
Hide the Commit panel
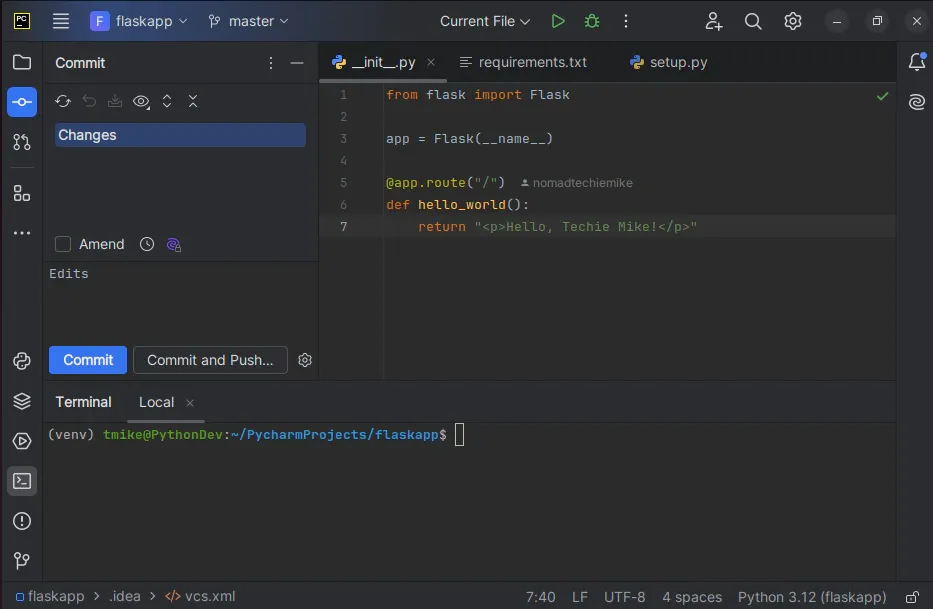(x=297, y=63)
